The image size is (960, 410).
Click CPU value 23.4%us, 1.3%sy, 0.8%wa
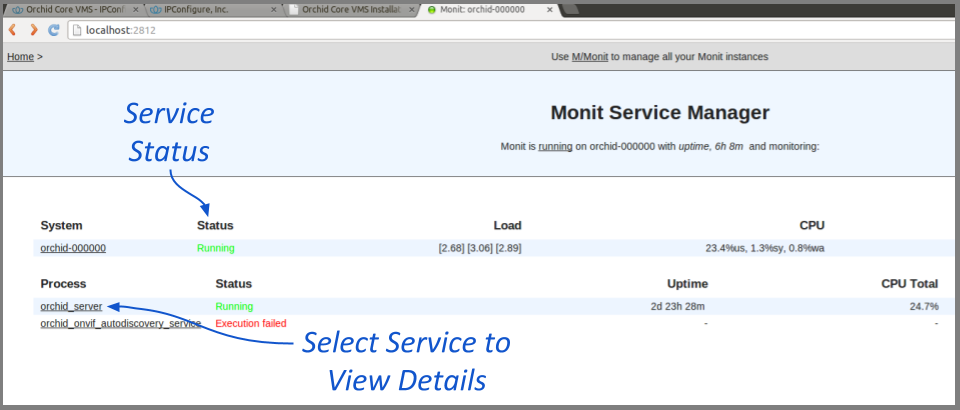[765, 248]
